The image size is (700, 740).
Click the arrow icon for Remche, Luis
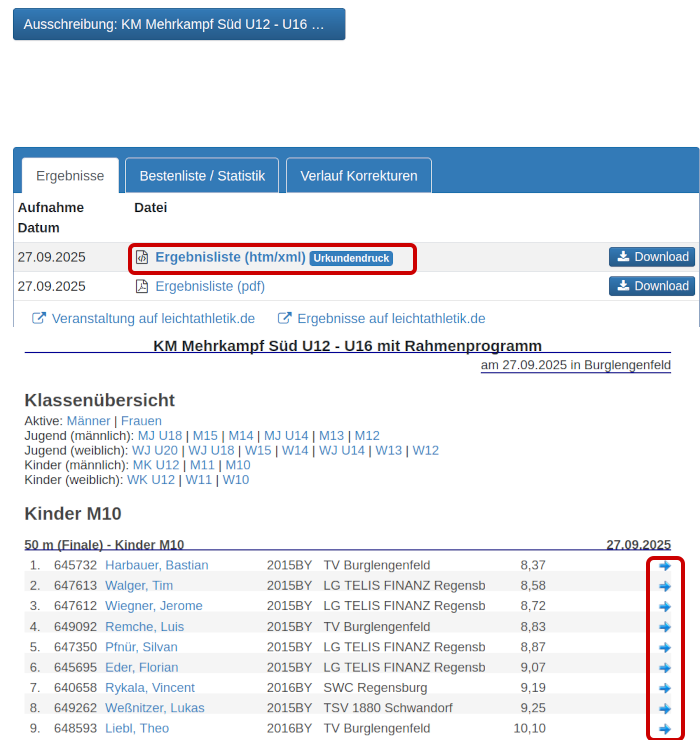[x=665, y=627]
